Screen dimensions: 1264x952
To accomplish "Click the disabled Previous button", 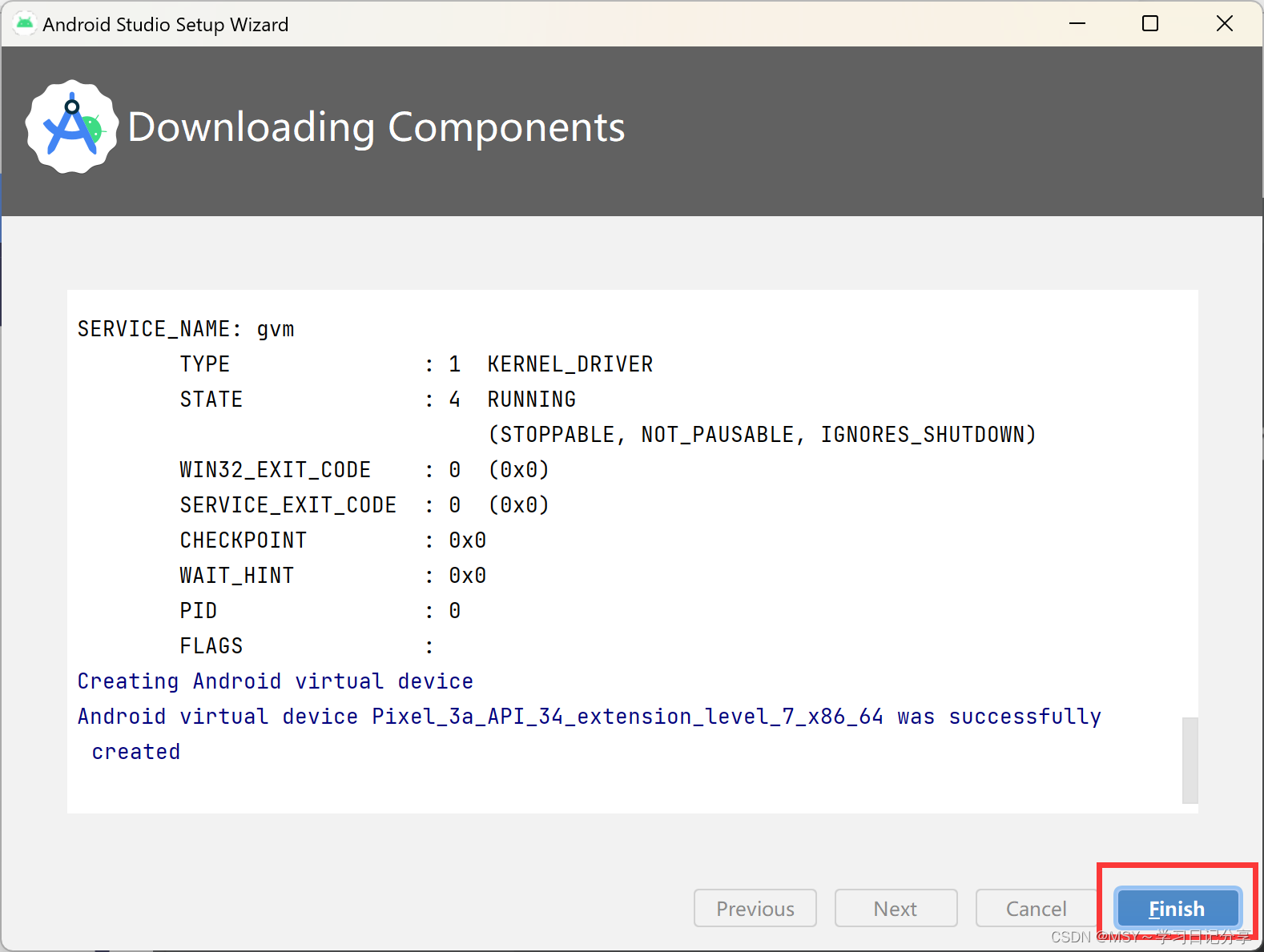I will tap(755, 908).
